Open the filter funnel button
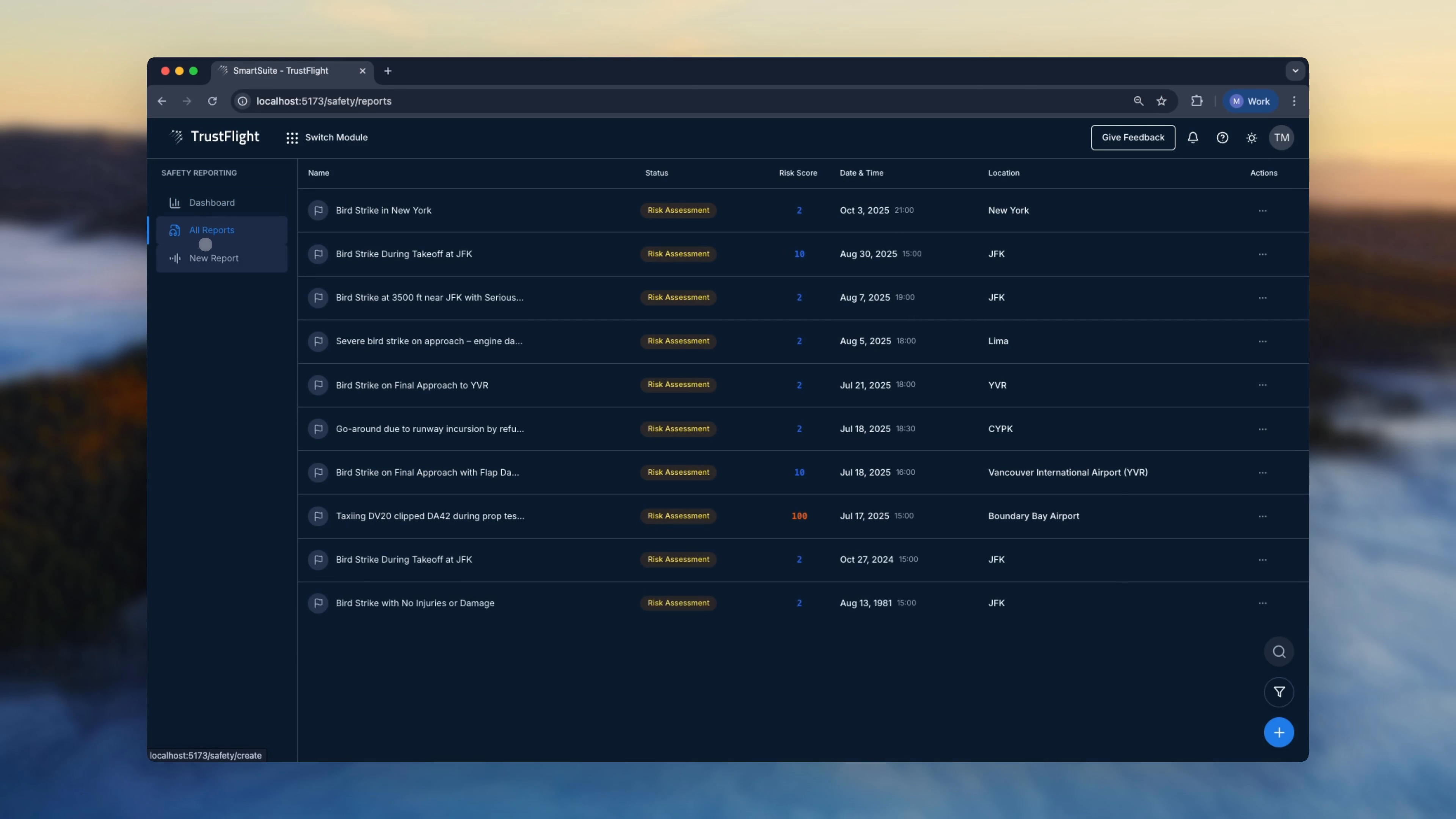 [1279, 692]
